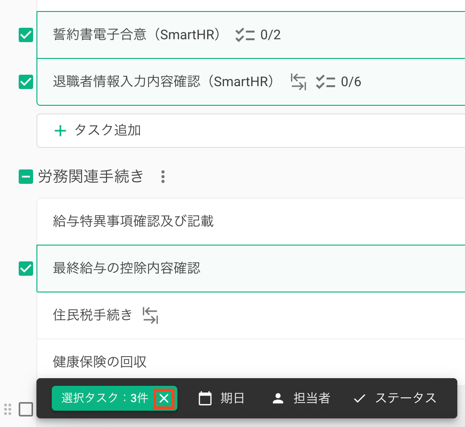Click the ステータス label in the bulk bar

(406, 398)
